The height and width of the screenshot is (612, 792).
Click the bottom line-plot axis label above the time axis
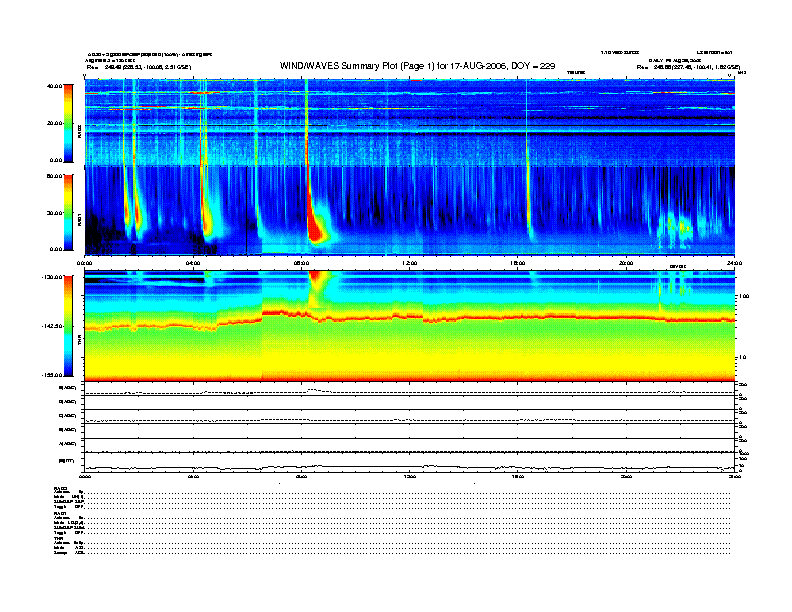[66, 461]
